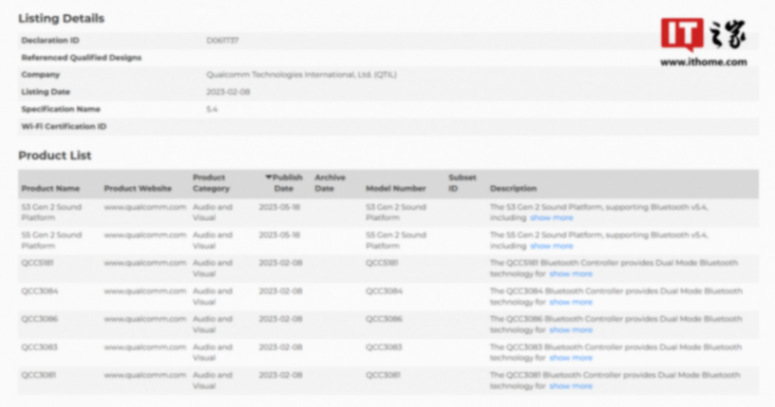Sort by the Model Number column header
Screen dimensions: 775x407
click(395, 188)
